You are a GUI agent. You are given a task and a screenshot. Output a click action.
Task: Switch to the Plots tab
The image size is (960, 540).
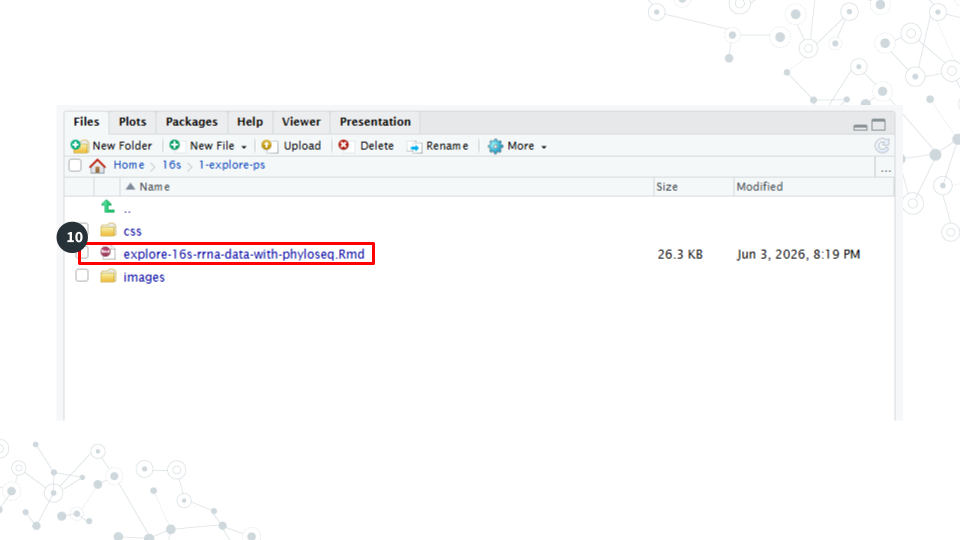132,122
